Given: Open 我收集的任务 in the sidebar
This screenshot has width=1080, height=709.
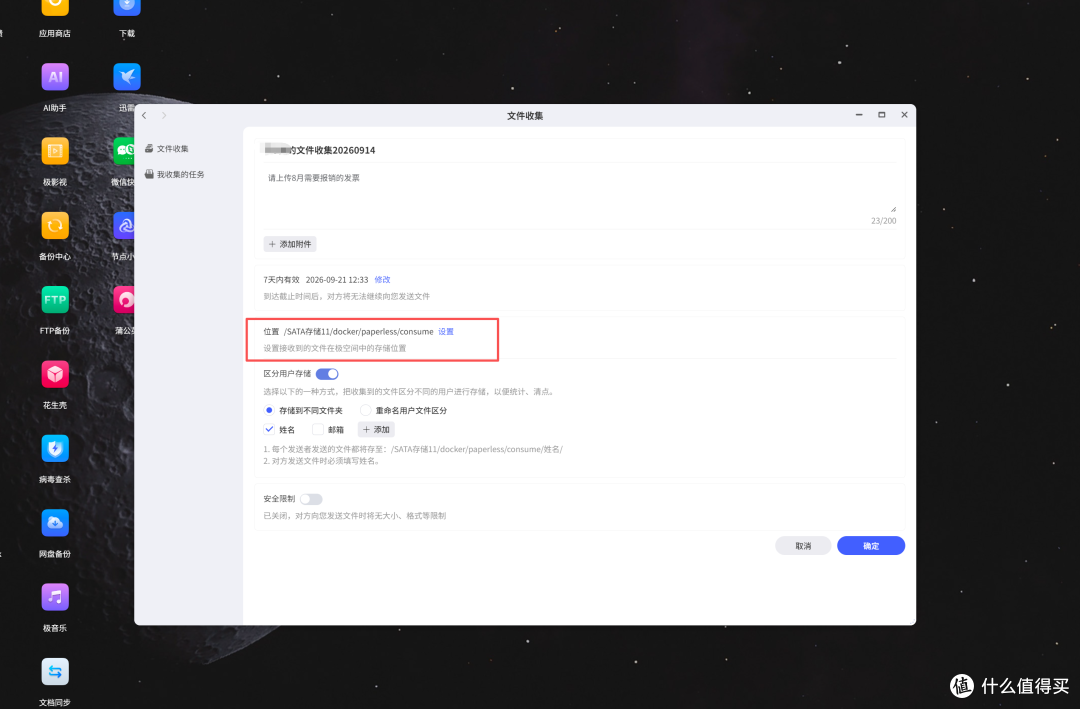Looking at the screenshot, I should click(x=174, y=174).
